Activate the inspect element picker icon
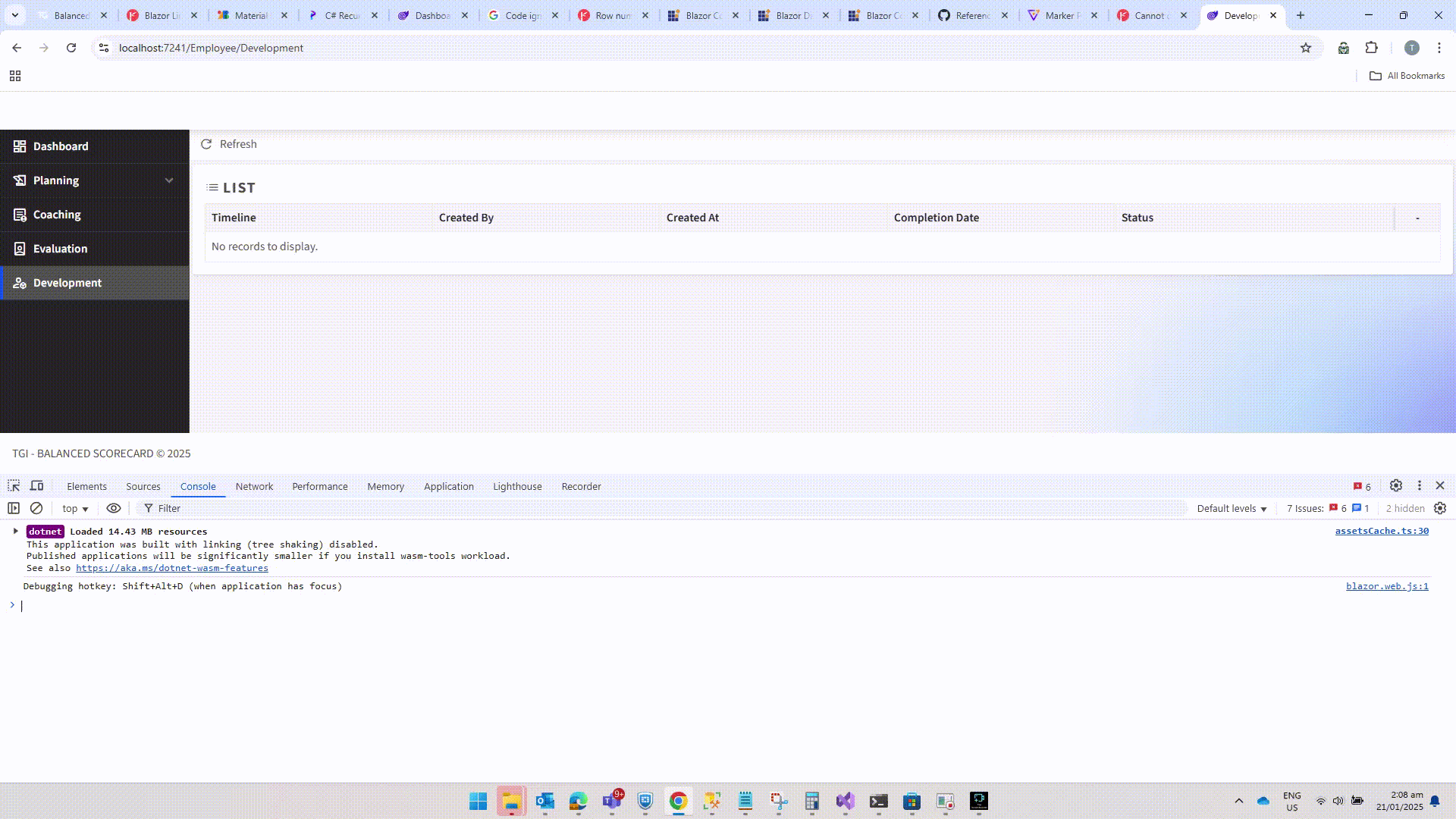Screen dimensions: 1456x819 pyautogui.click(x=14, y=486)
